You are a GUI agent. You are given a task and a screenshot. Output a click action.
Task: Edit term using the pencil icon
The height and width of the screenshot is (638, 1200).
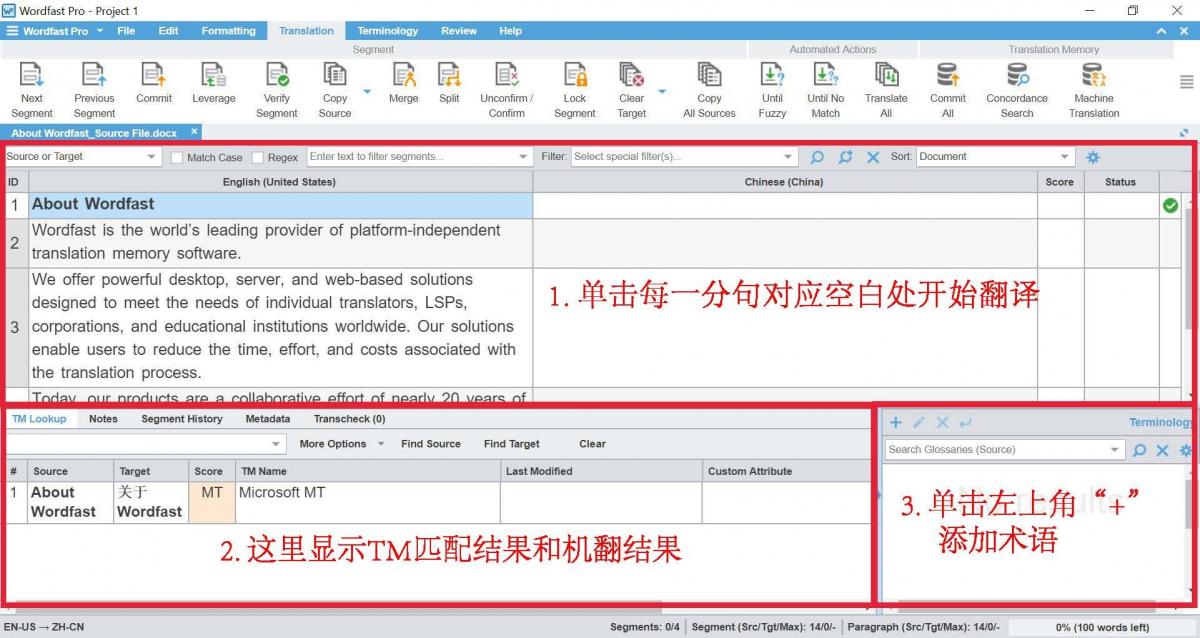click(x=919, y=423)
